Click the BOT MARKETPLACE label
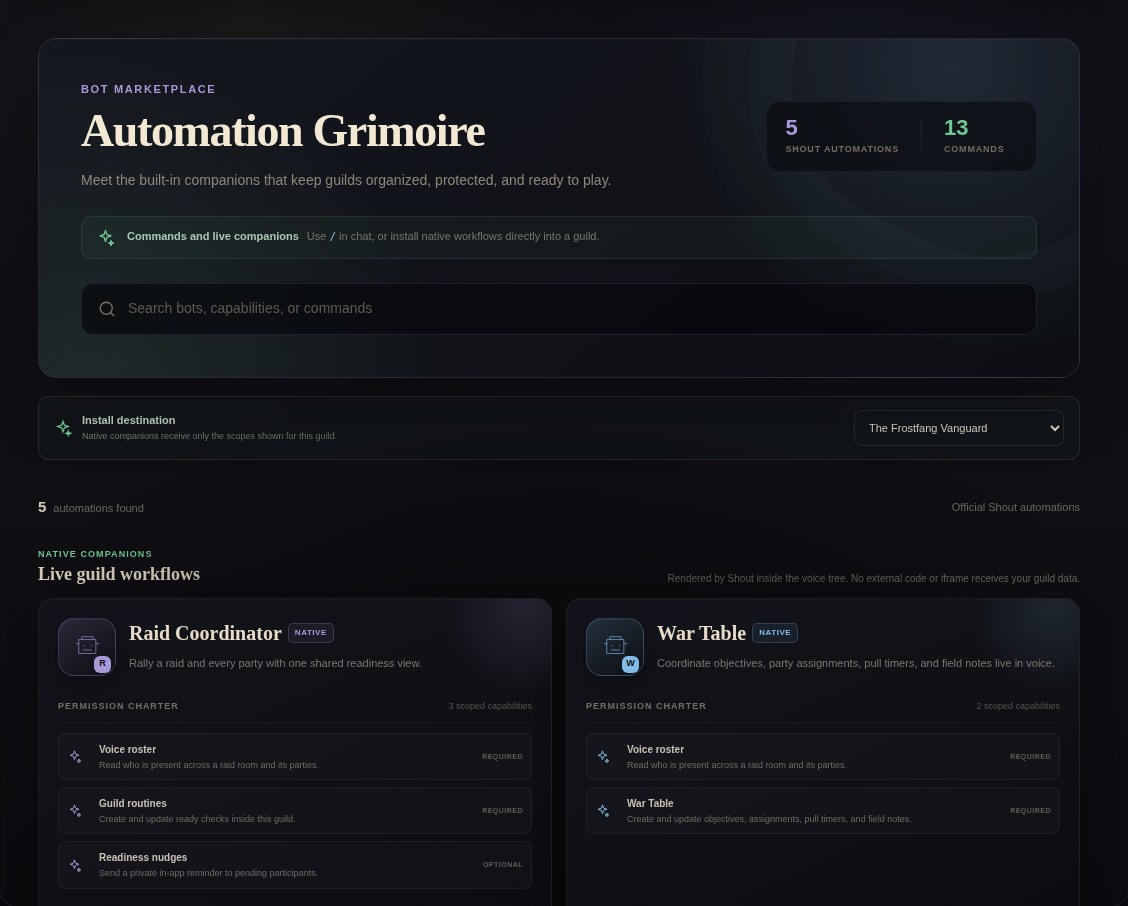This screenshot has height=906, width=1128. 148,89
